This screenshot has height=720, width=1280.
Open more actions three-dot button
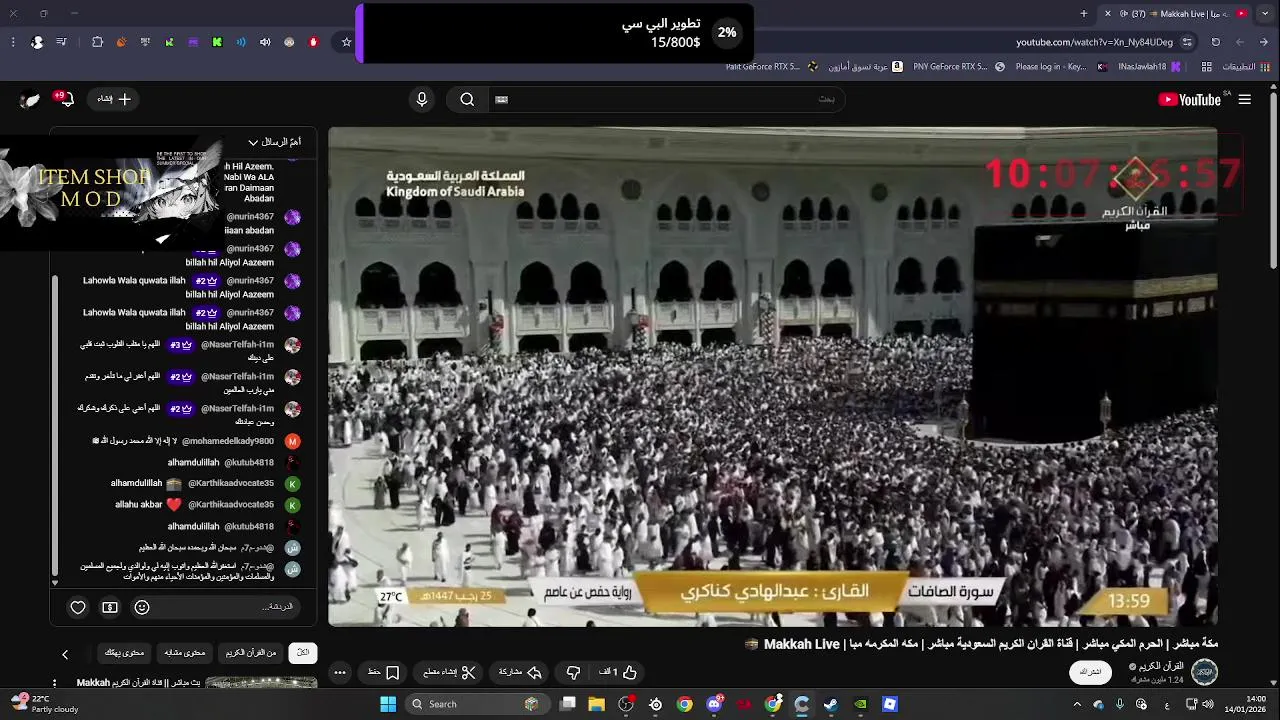(x=340, y=672)
